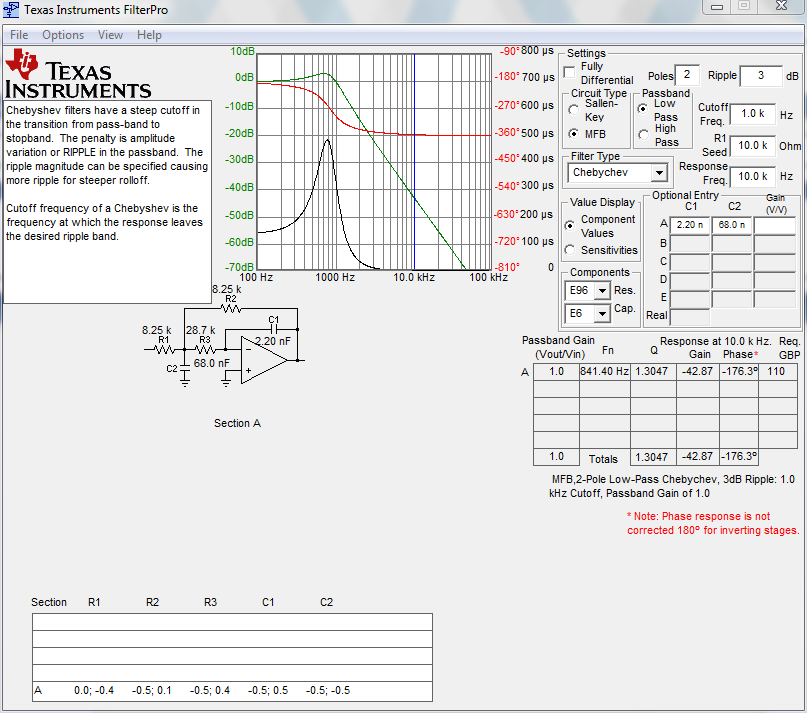The width and height of the screenshot is (807, 713).
Task: Choose the High Pass passband option
Action: click(x=643, y=135)
